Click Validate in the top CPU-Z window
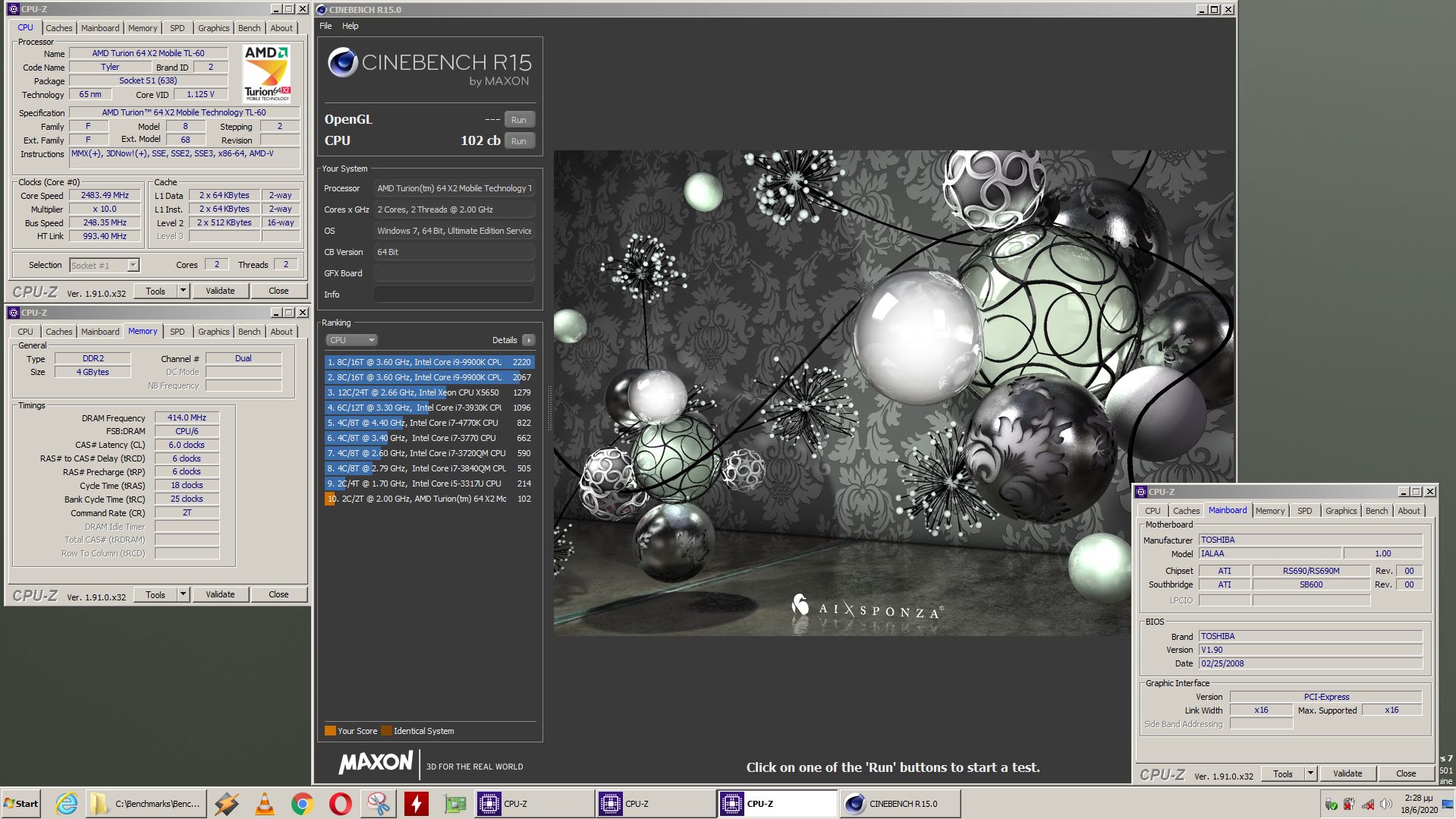Viewport: 1456px width, 819px height. tap(220, 291)
